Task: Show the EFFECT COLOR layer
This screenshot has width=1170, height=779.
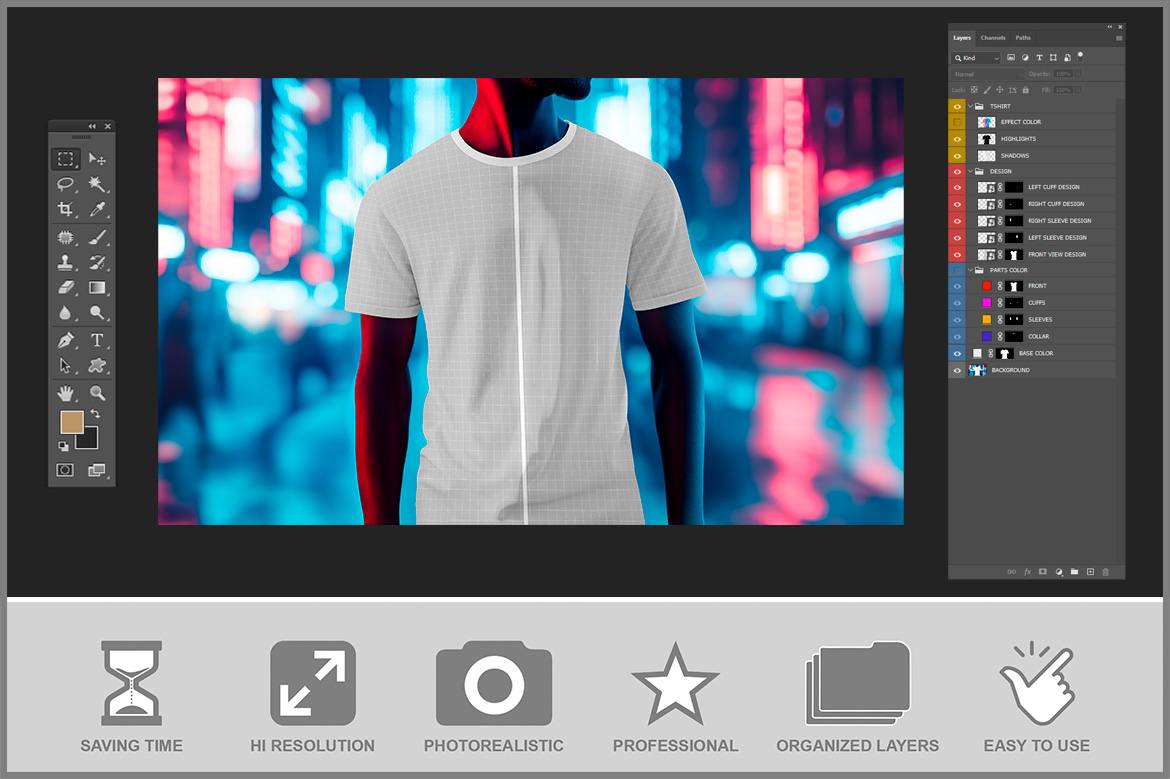Action: [x=957, y=122]
